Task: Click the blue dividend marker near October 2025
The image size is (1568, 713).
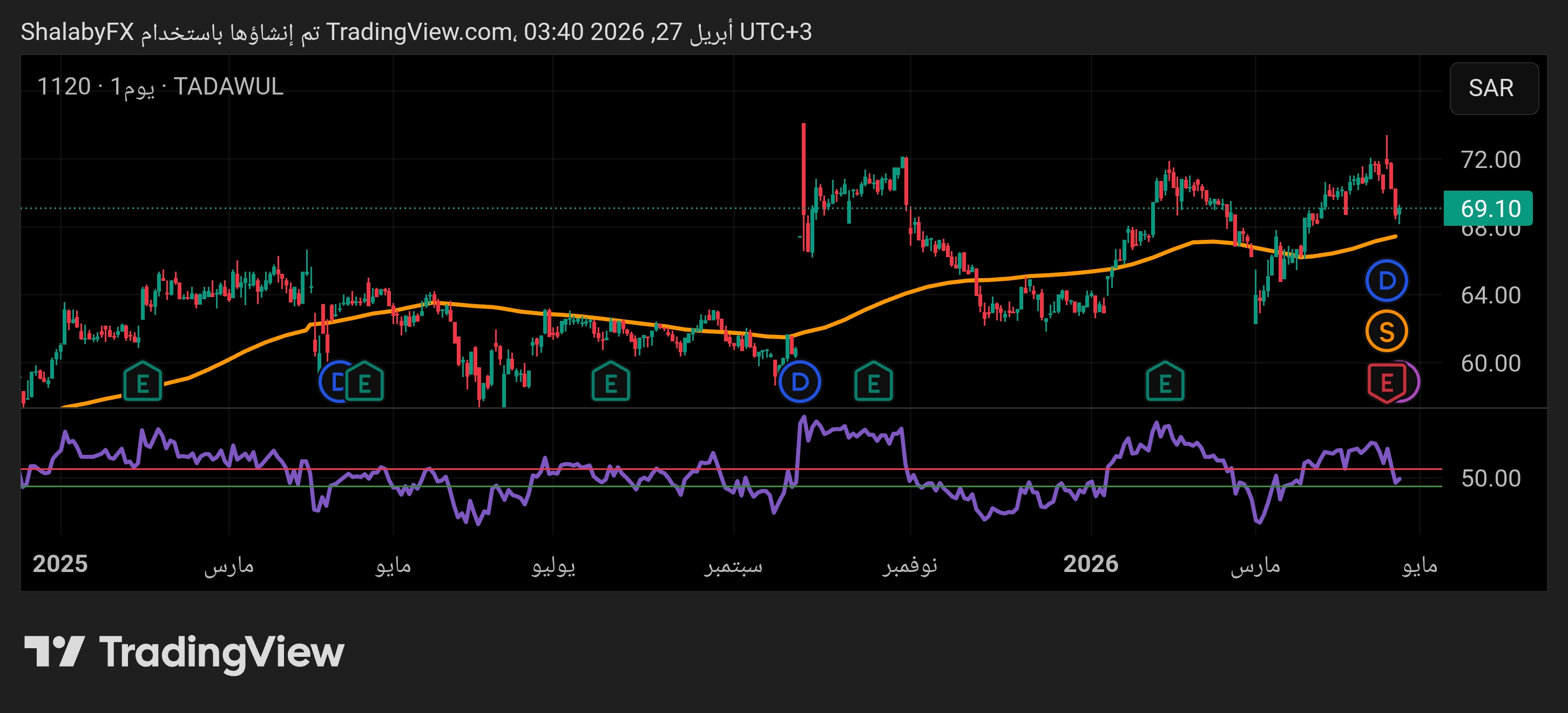Action: [799, 382]
